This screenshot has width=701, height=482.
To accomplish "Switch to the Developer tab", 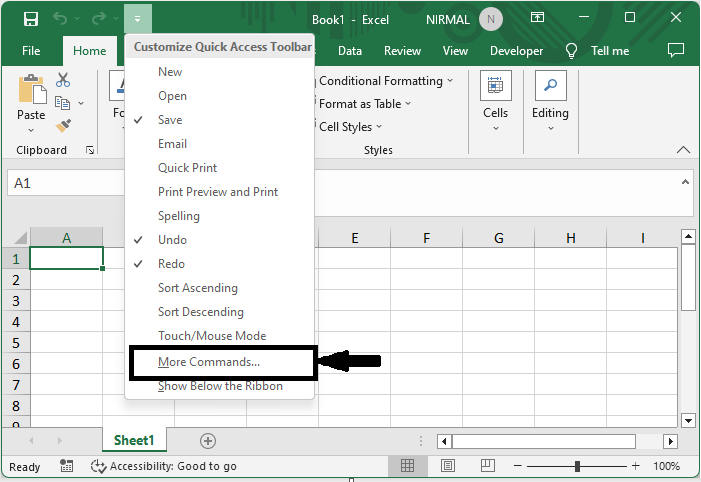I will pos(517,51).
